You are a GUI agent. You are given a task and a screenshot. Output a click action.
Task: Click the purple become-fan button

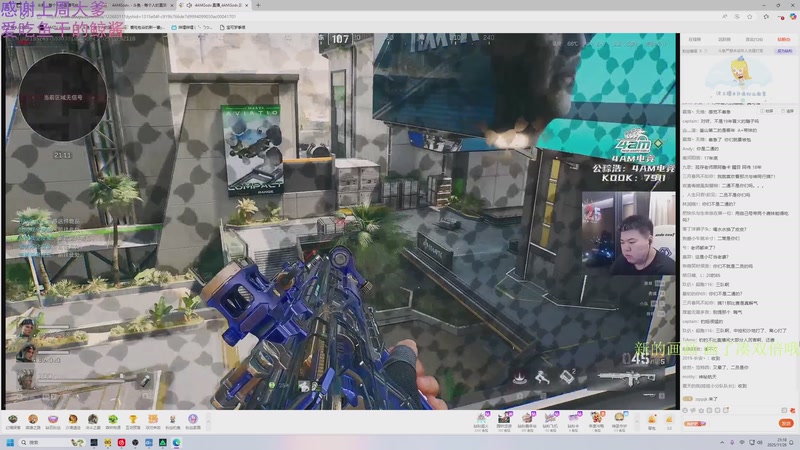pyautogui.click(x=785, y=51)
